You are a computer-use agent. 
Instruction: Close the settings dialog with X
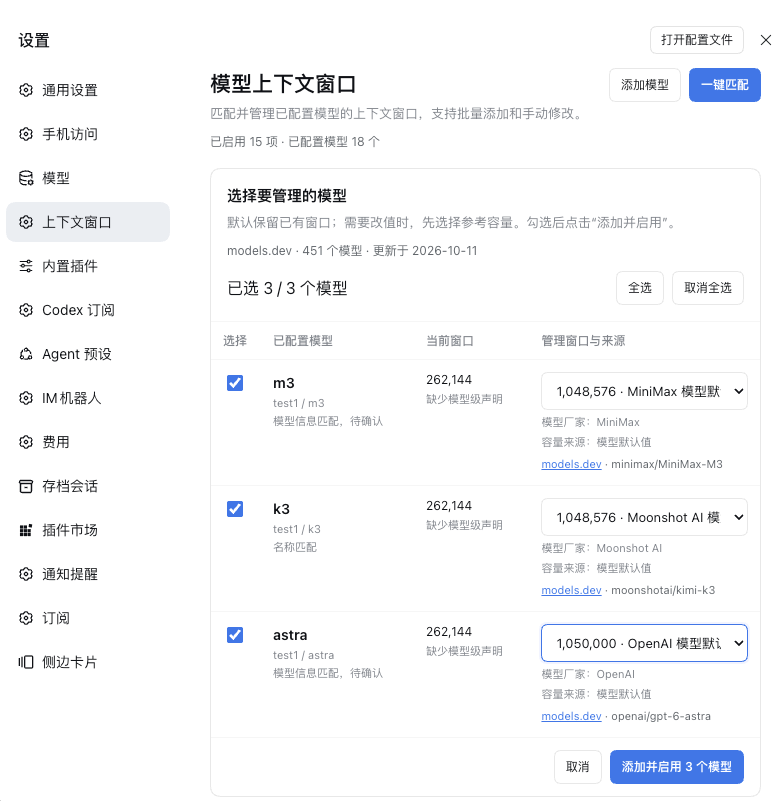coord(765,40)
